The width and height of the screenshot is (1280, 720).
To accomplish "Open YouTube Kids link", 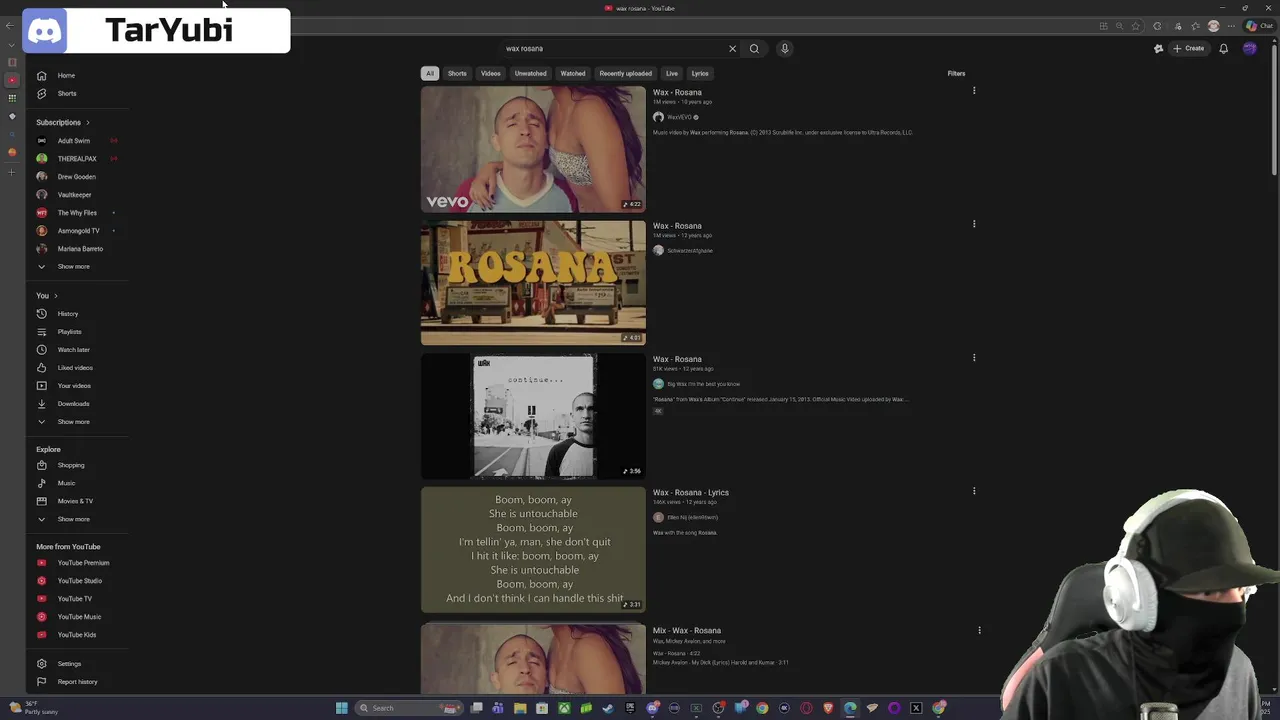I will (x=76, y=635).
